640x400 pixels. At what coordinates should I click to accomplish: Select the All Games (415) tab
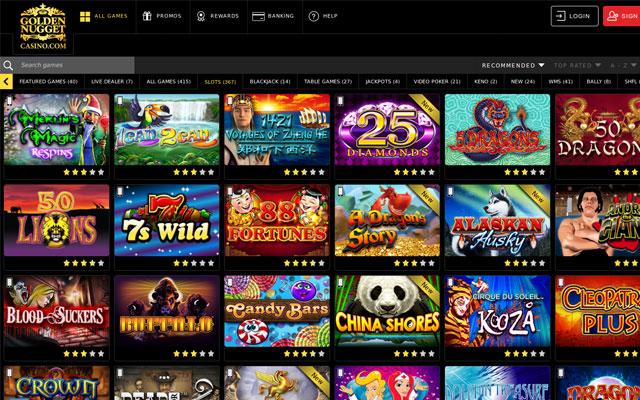point(169,82)
